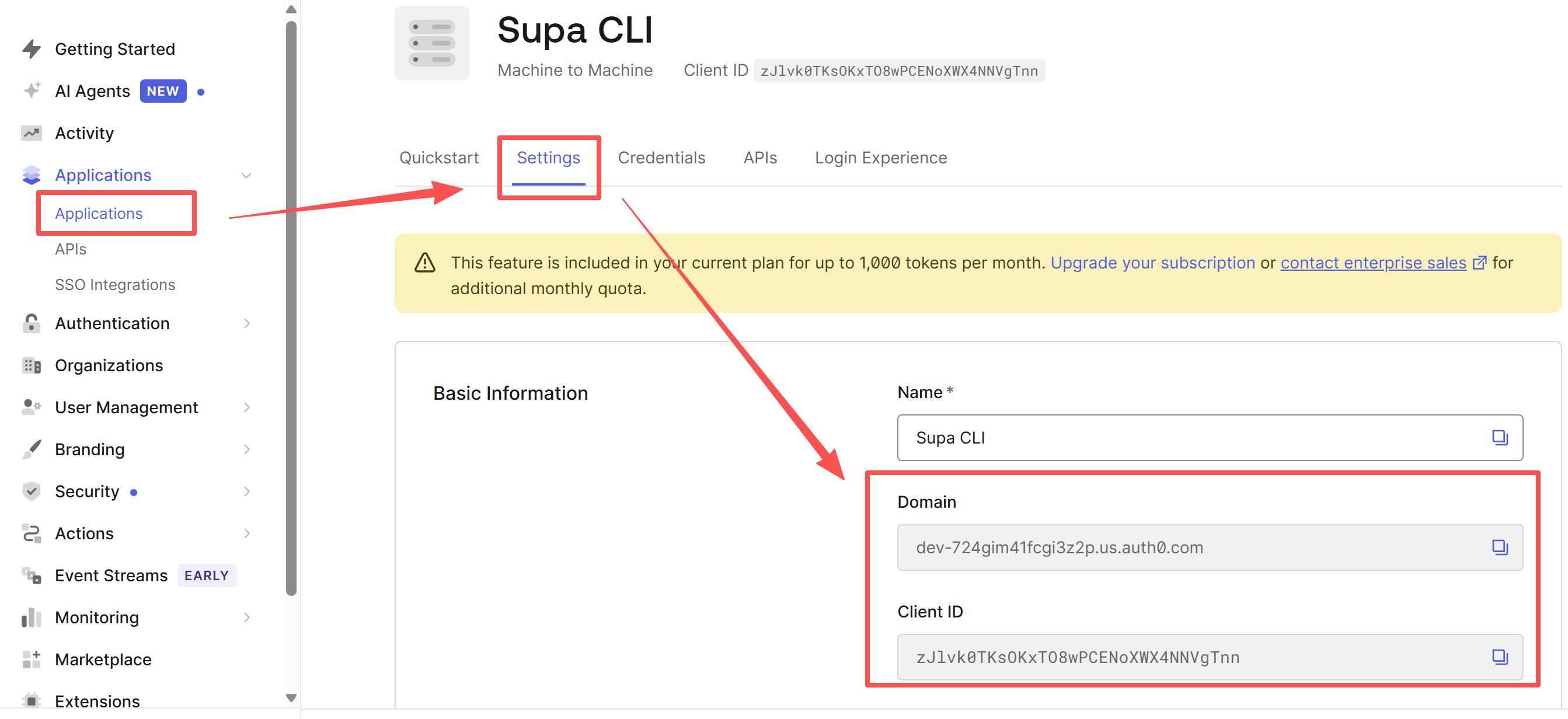1568x719 pixels.
Task: Copy the Client ID field icon
Action: tap(1499, 657)
